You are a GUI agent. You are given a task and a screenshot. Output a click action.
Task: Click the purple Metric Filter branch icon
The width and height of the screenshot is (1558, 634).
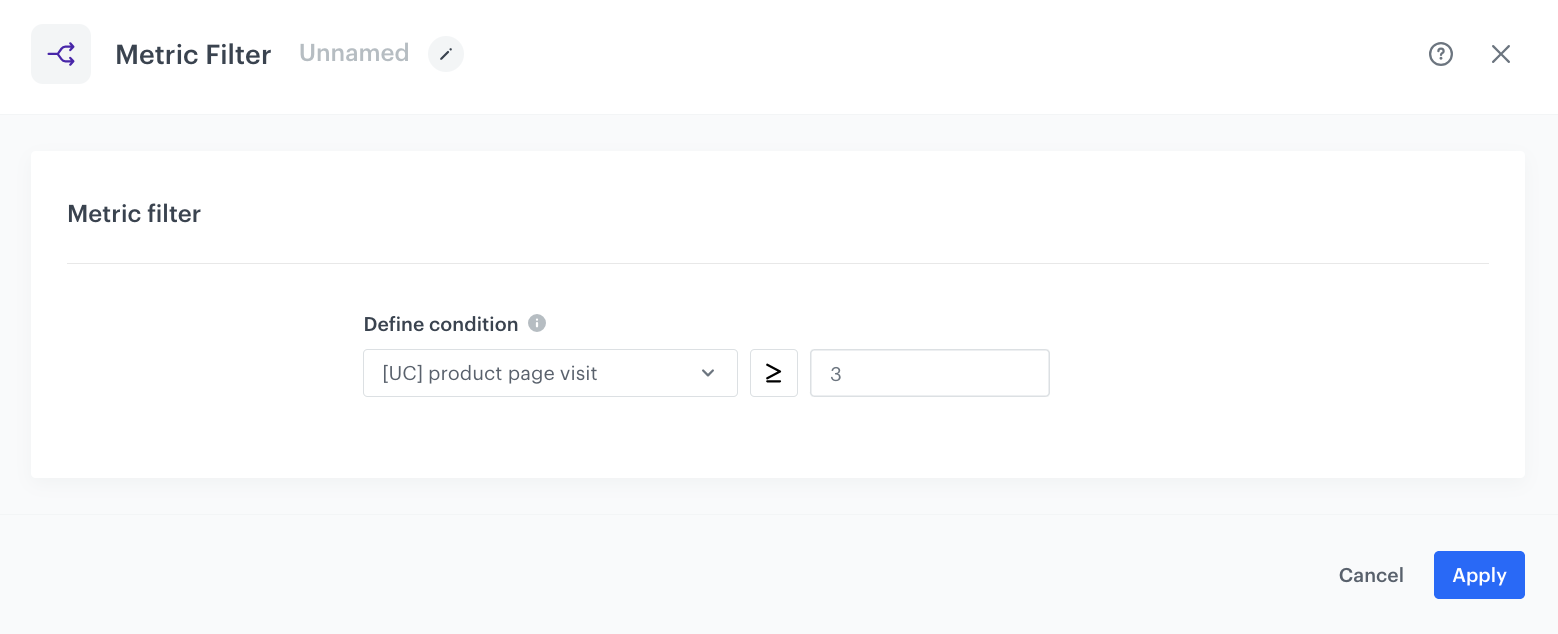click(x=61, y=54)
